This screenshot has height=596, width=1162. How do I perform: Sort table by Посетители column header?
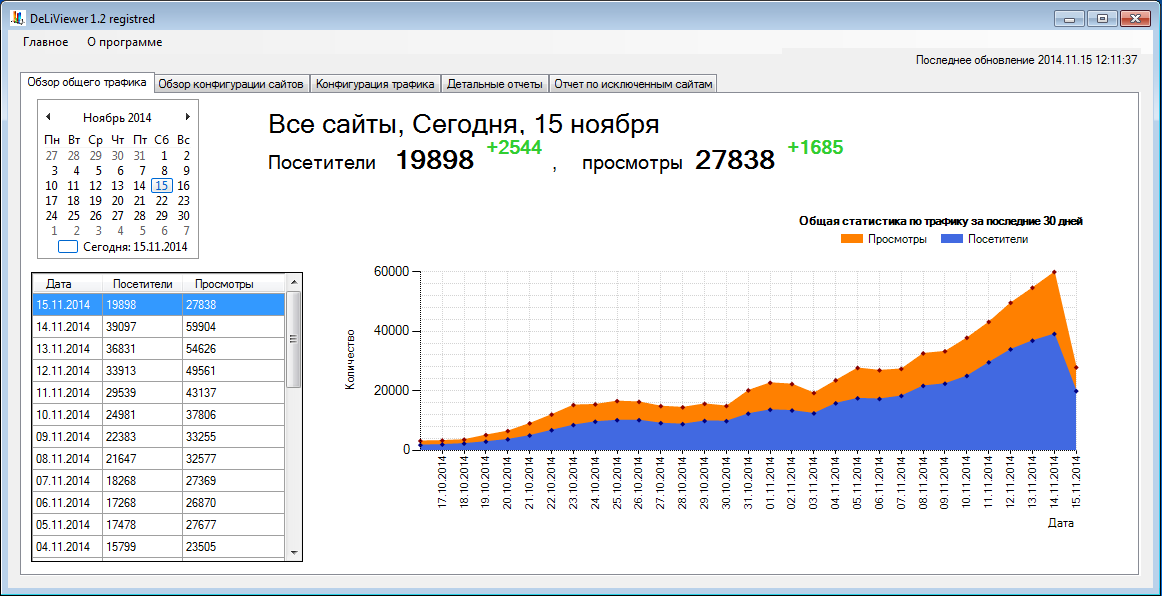142,284
